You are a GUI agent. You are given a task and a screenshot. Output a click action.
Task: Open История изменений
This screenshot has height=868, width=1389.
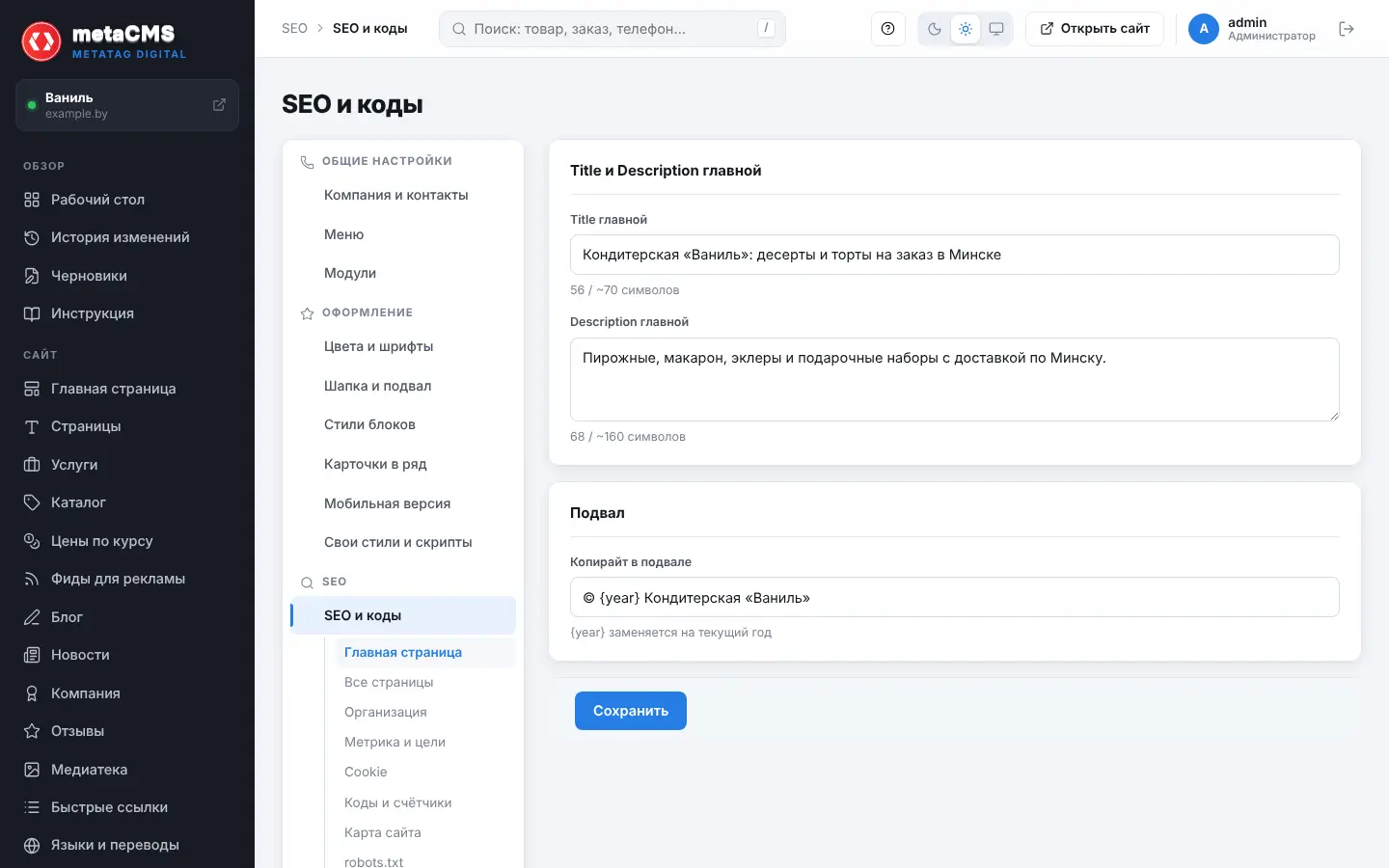click(x=127, y=237)
